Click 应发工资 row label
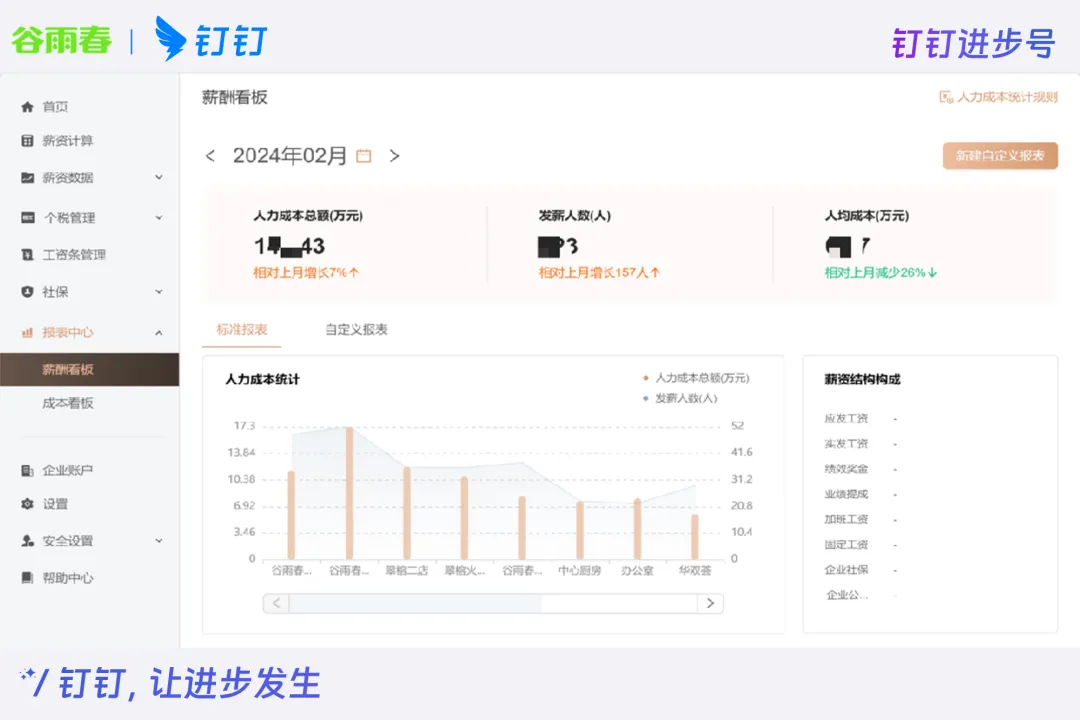This screenshot has height=720, width=1080. [847, 418]
